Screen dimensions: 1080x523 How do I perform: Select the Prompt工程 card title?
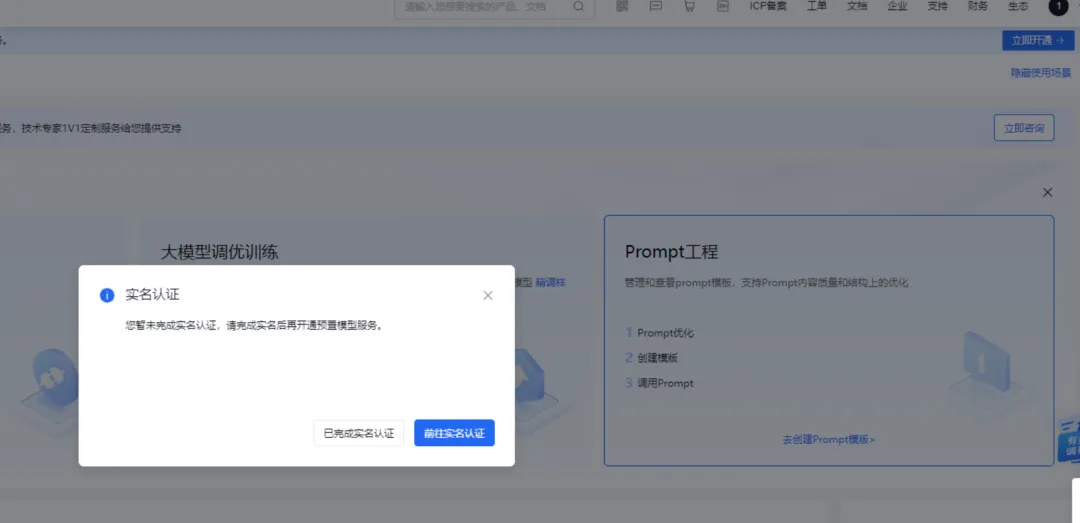[672, 252]
